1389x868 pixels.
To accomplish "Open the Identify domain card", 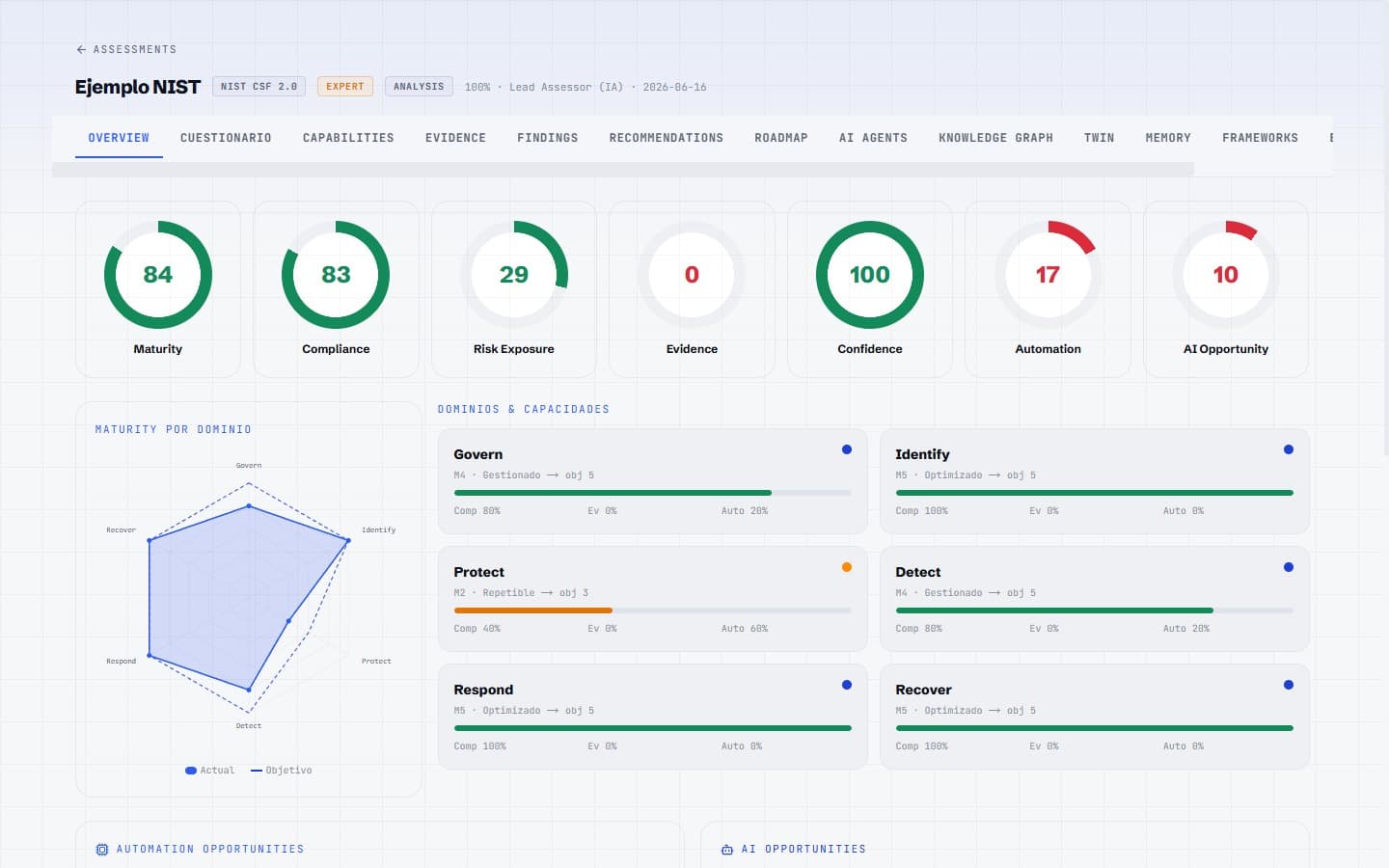I will tap(1095, 481).
